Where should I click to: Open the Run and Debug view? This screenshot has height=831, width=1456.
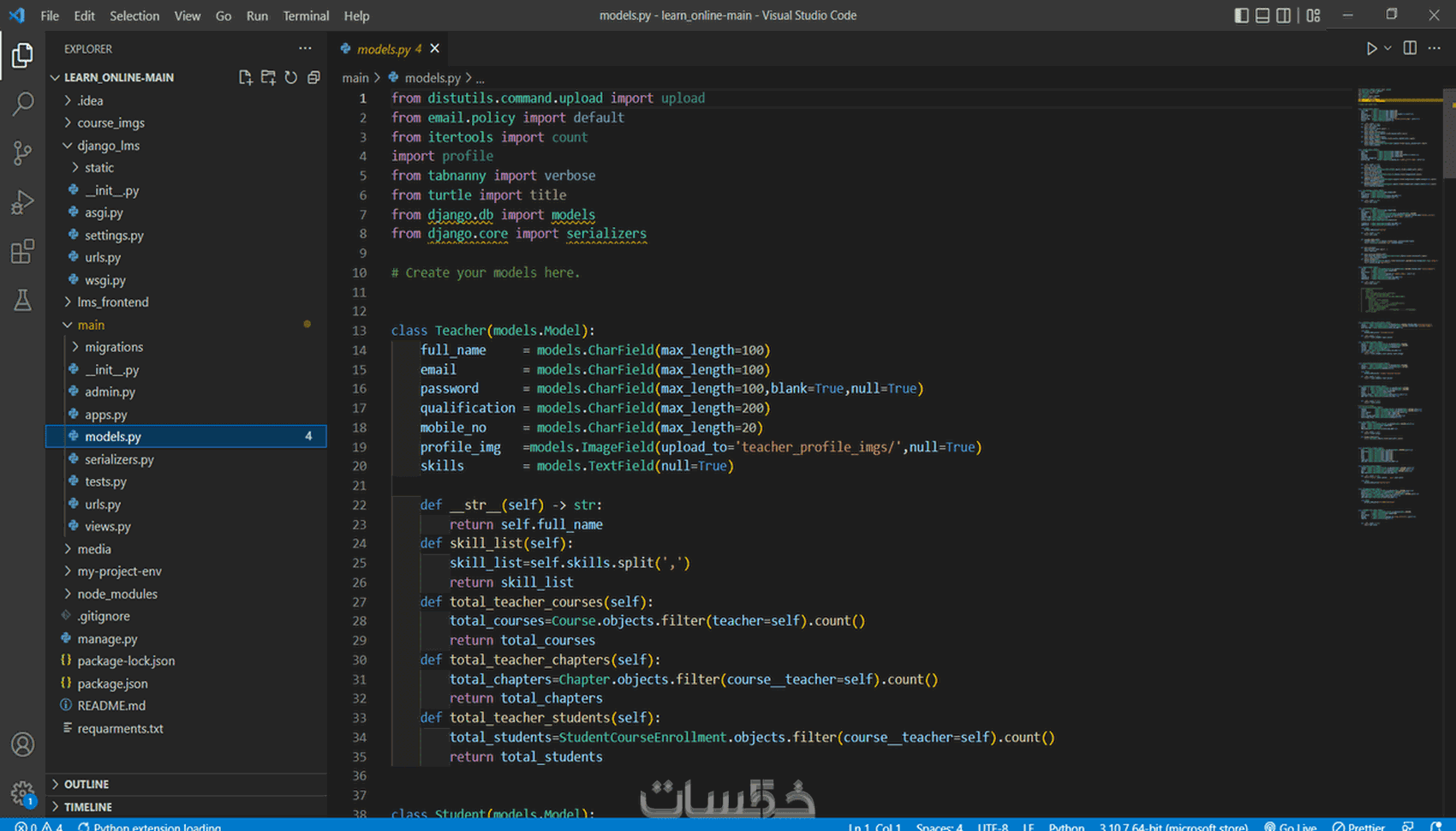pos(23,202)
